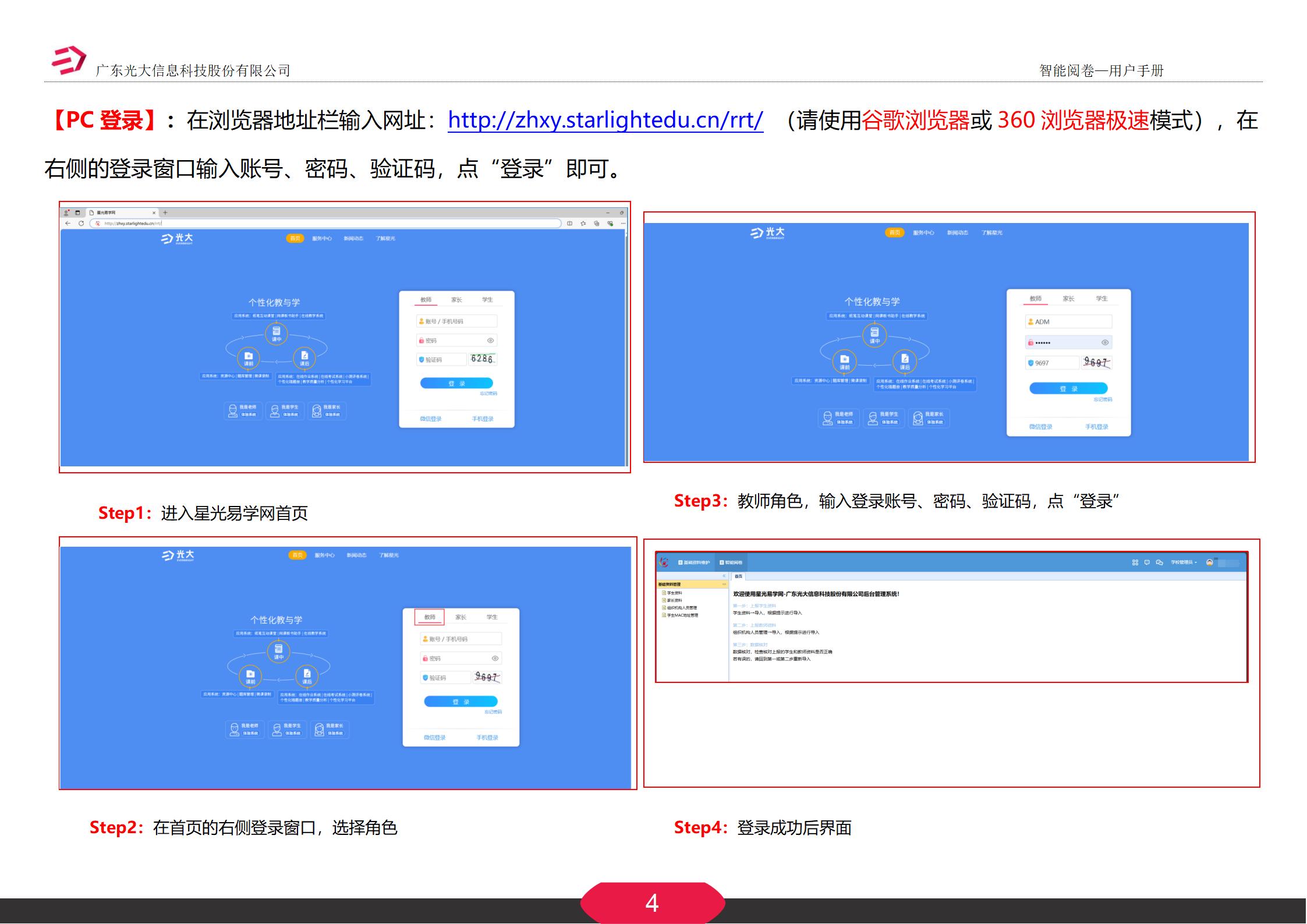The width and height of the screenshot is (1307, 924).
Task: Select the 智能阅卷 menu in Step4 top bar
Action: pyautogui.click(x=732, y=562)
